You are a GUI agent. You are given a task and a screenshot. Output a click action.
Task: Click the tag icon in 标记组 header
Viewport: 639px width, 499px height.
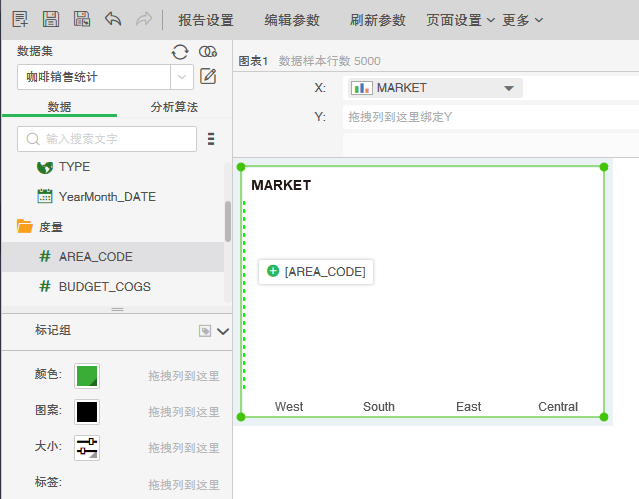tap(205, 331)
